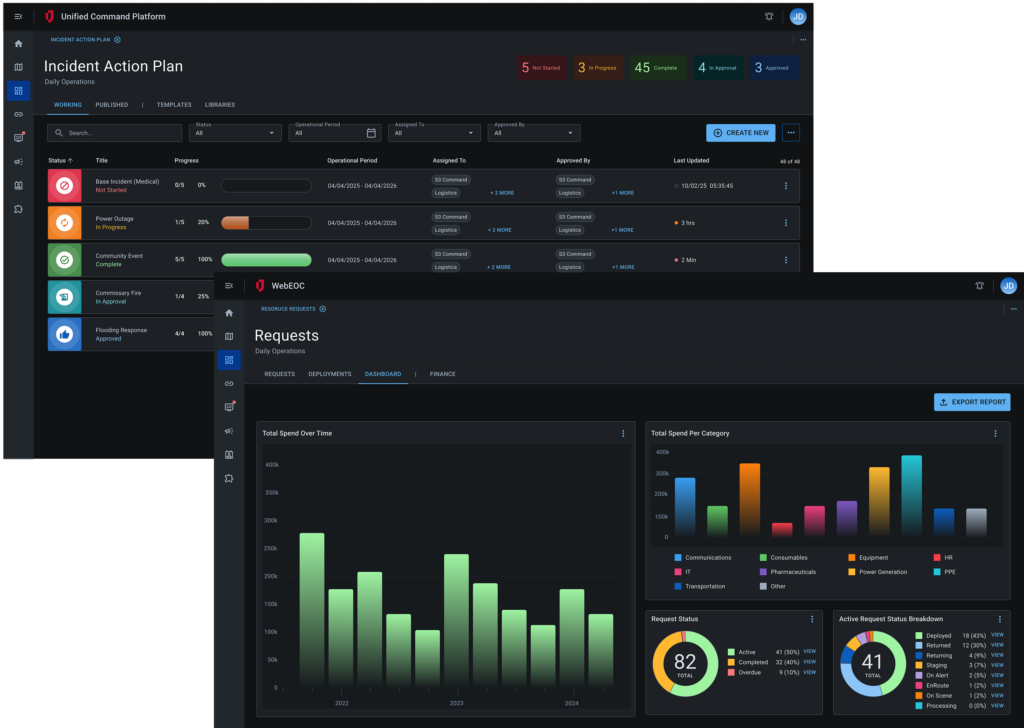Open row options for Base Incident (Medical)
This screenshot has height=728, width=1024.
point(786,186)
